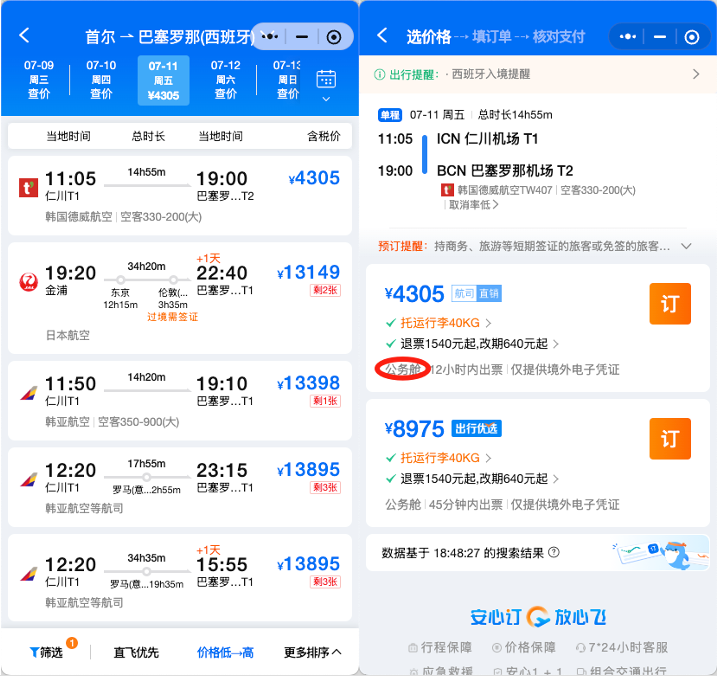
Task: Select date tab 07-12 周六
Action: pos(225,80)
